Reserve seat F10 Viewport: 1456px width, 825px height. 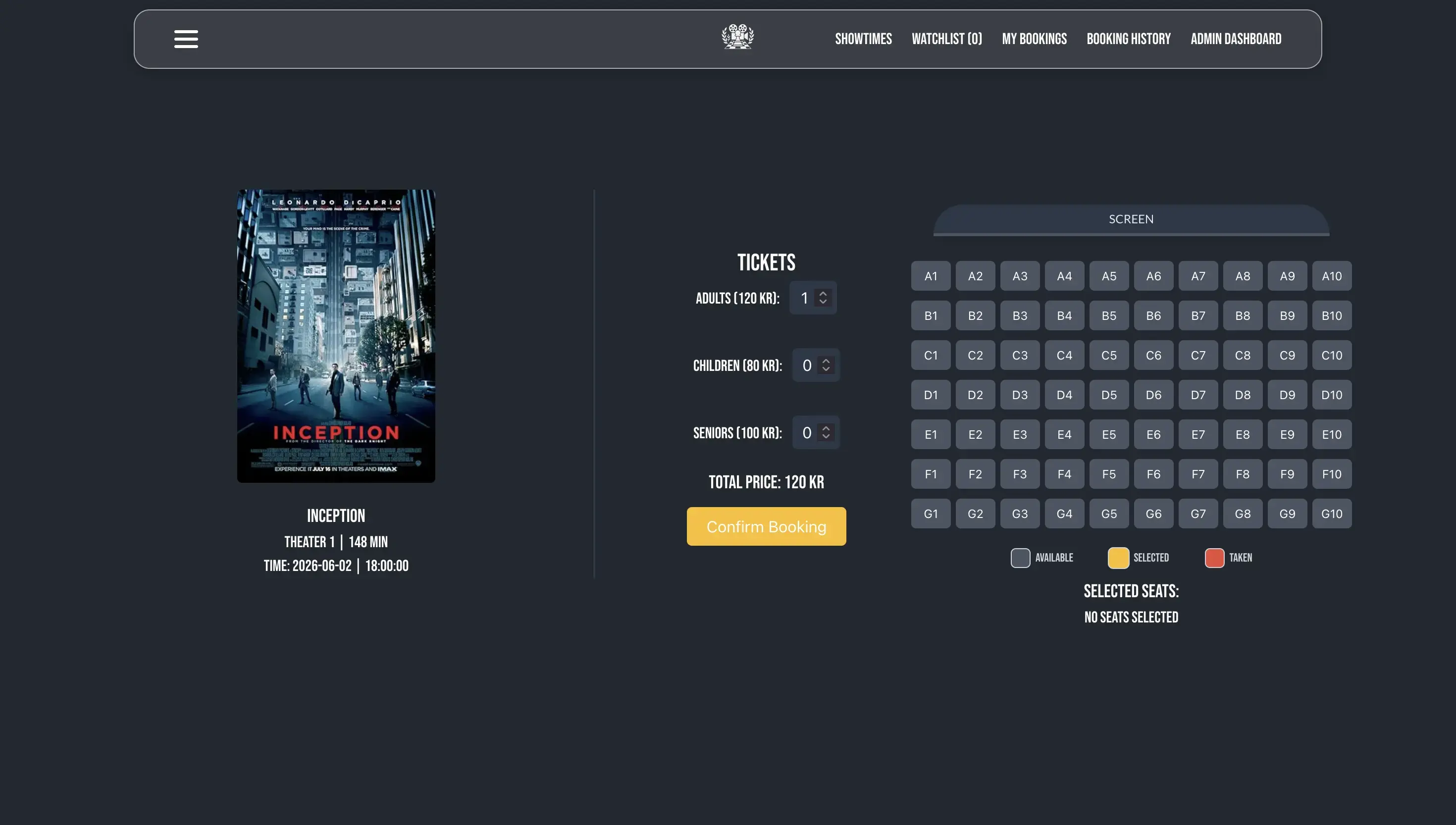click(x=1331, y=474)
